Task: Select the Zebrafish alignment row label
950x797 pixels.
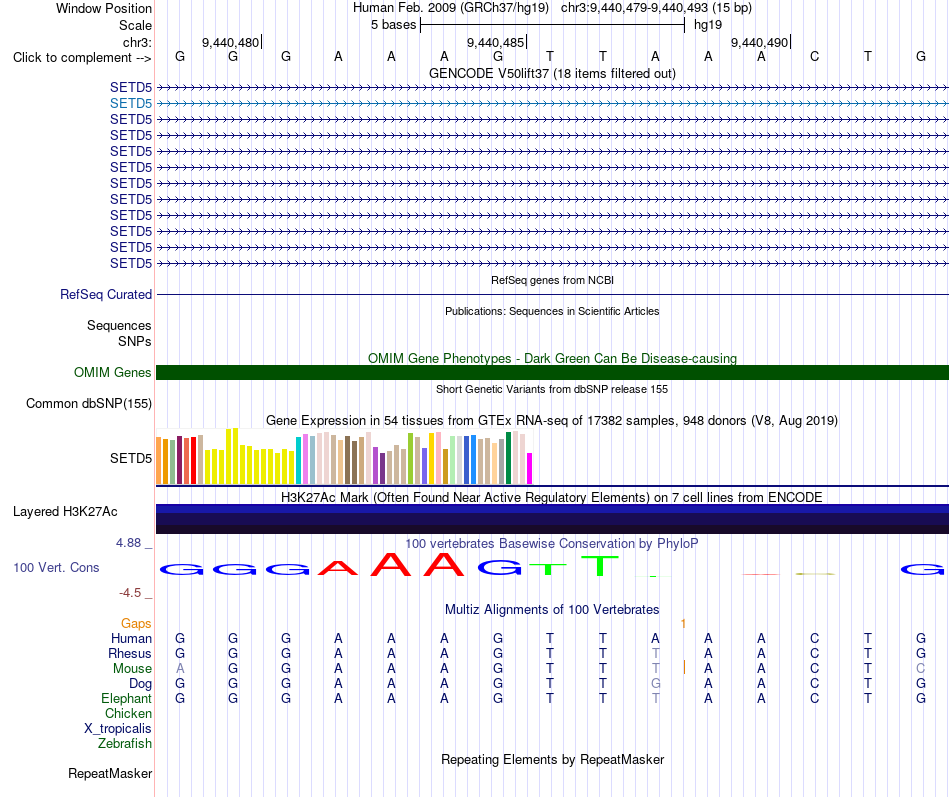Action: point(125,743)
